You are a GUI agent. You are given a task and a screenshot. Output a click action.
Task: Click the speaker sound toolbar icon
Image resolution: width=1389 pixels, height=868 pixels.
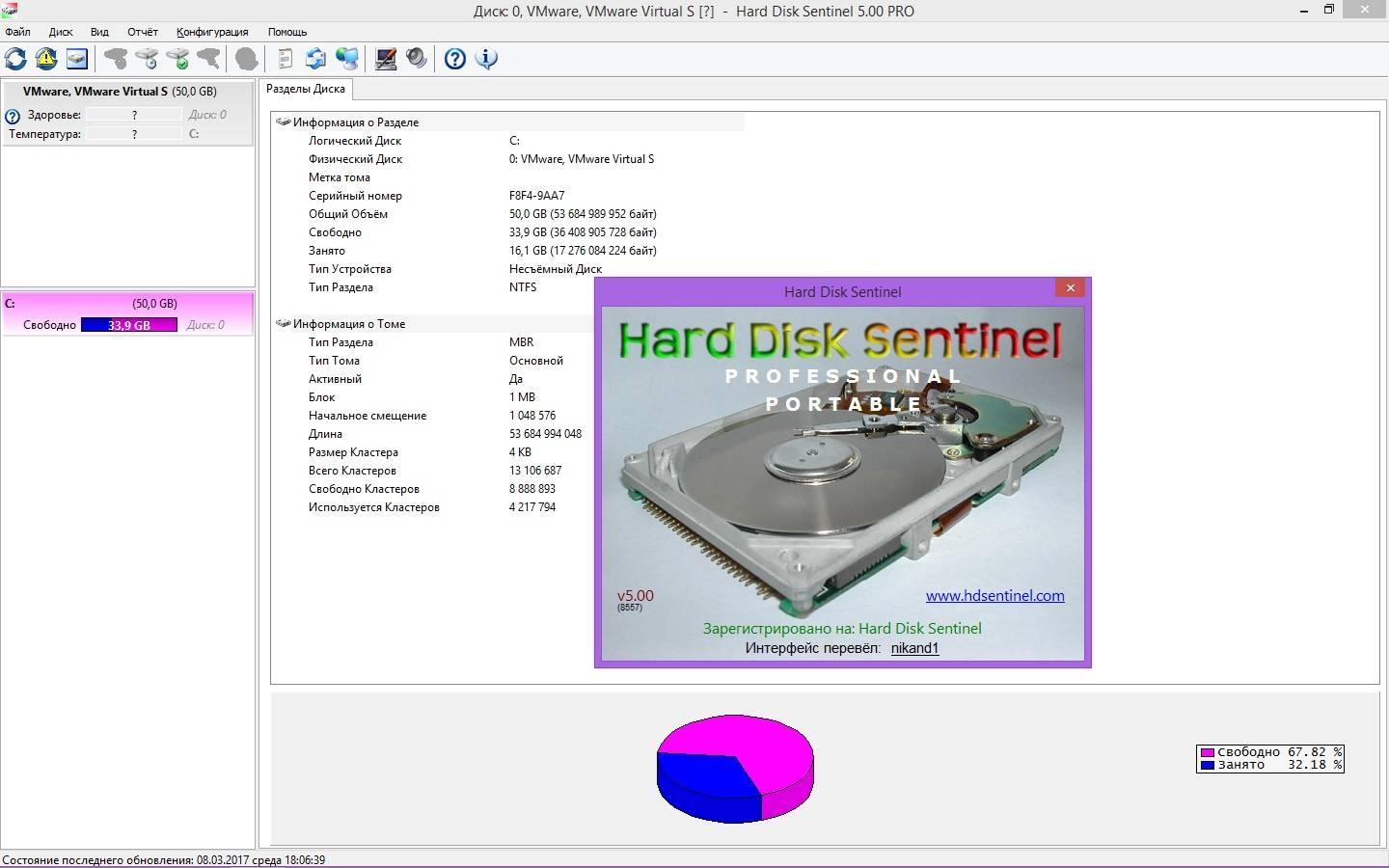[417, 59]
